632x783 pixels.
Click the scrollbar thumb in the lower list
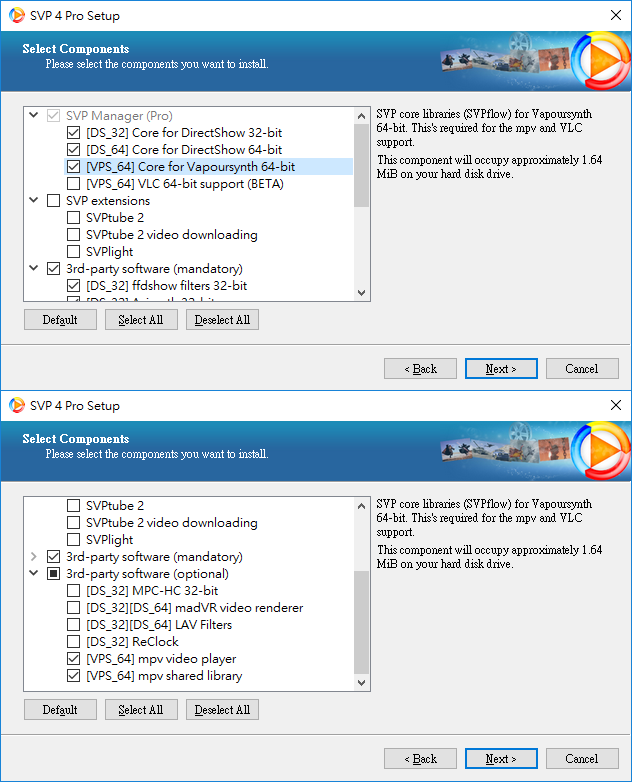(361, 623)
